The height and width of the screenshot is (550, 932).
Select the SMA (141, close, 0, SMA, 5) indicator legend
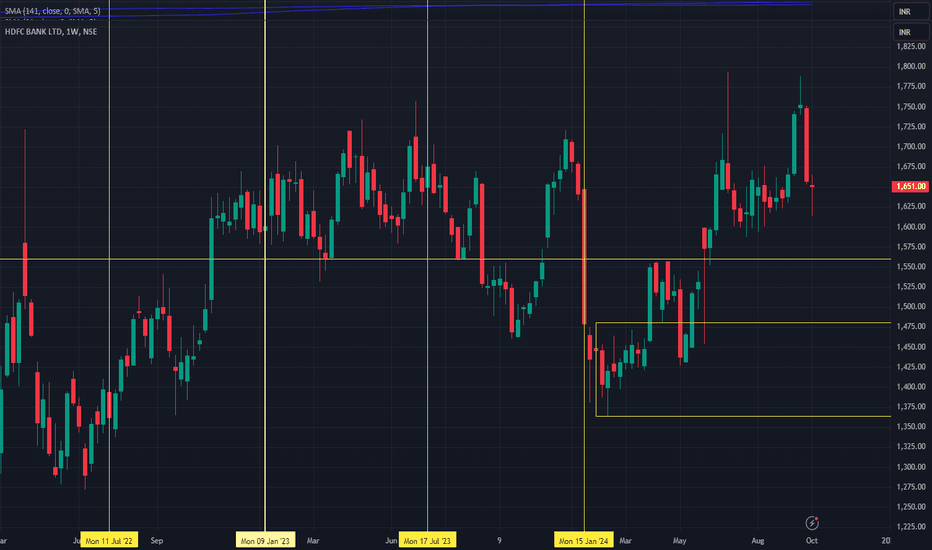pos(52,11)
